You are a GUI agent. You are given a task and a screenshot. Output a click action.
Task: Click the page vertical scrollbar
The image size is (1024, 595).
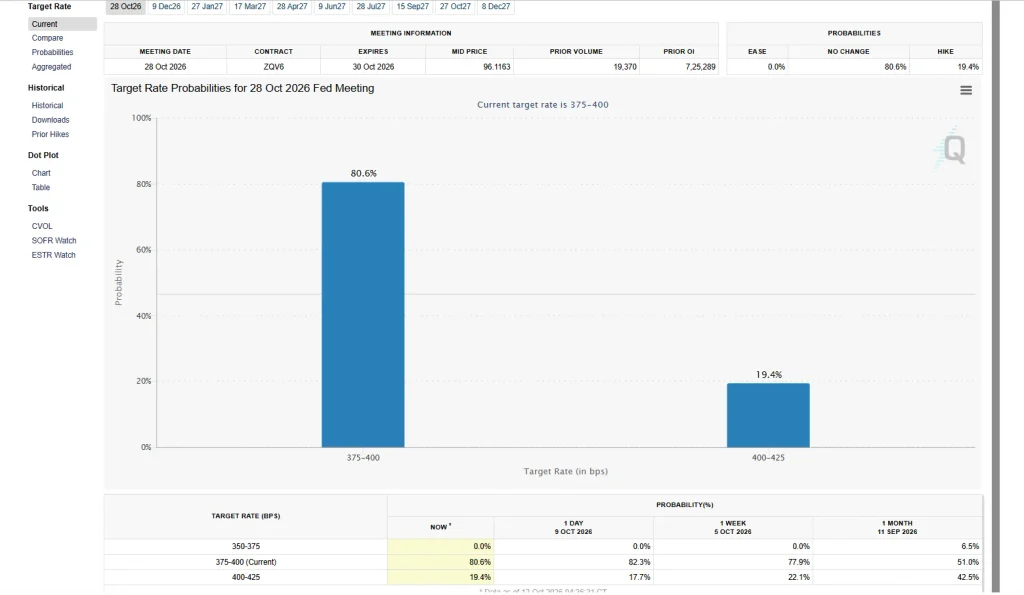[x=996, y=297]
